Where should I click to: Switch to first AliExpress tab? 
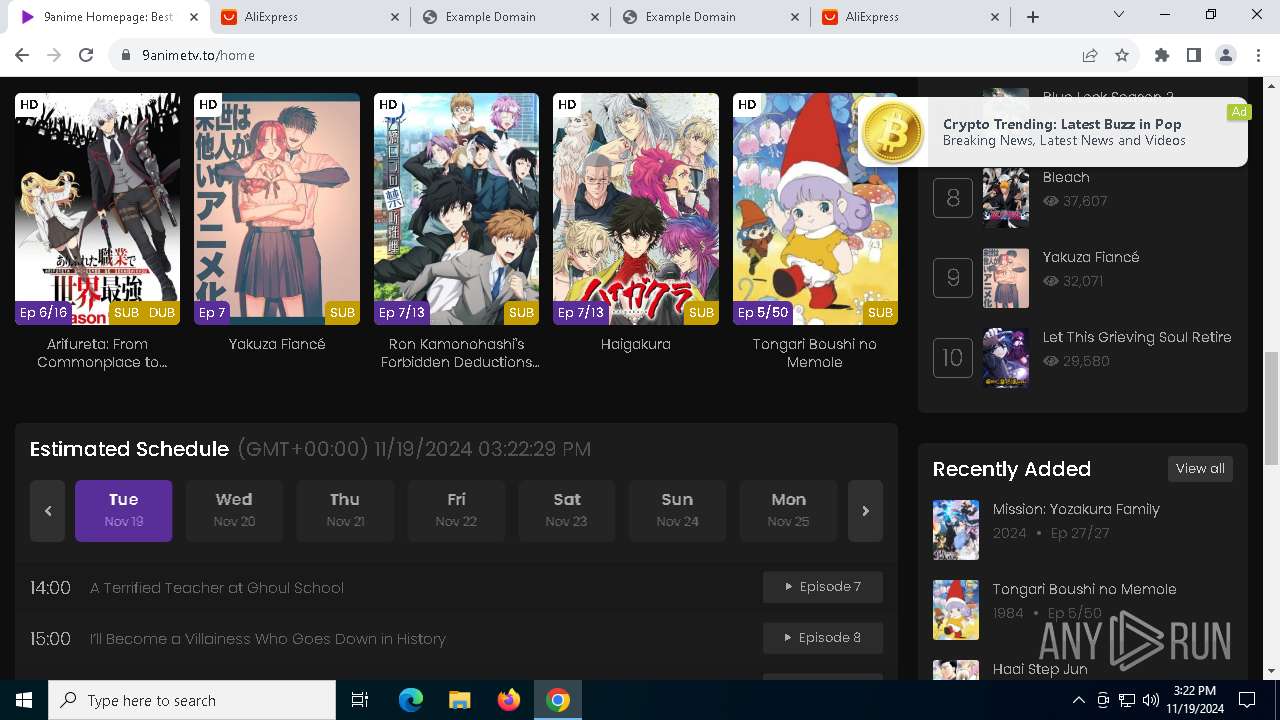click(310, 17)
